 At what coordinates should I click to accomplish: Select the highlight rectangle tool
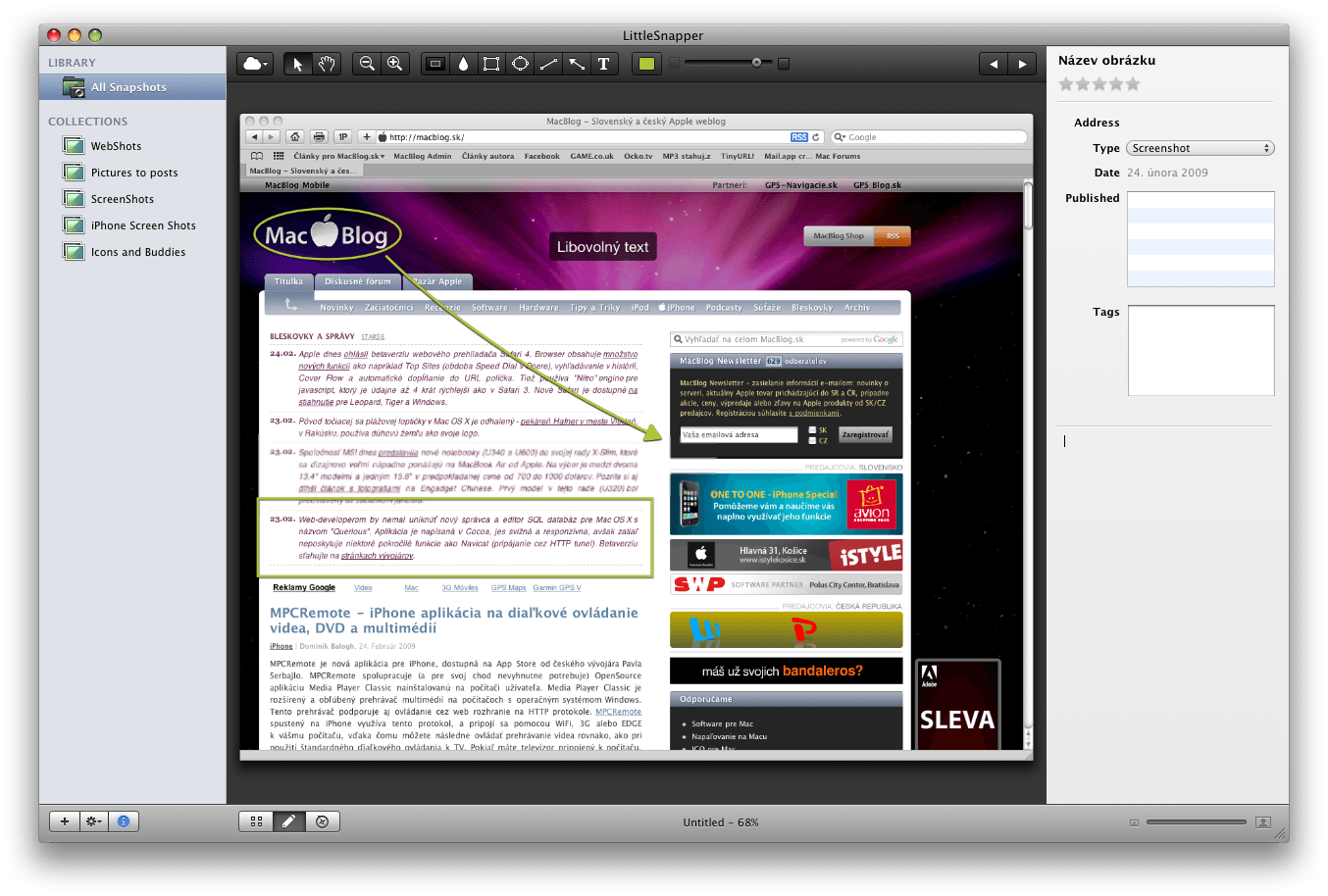coord(435,64)
